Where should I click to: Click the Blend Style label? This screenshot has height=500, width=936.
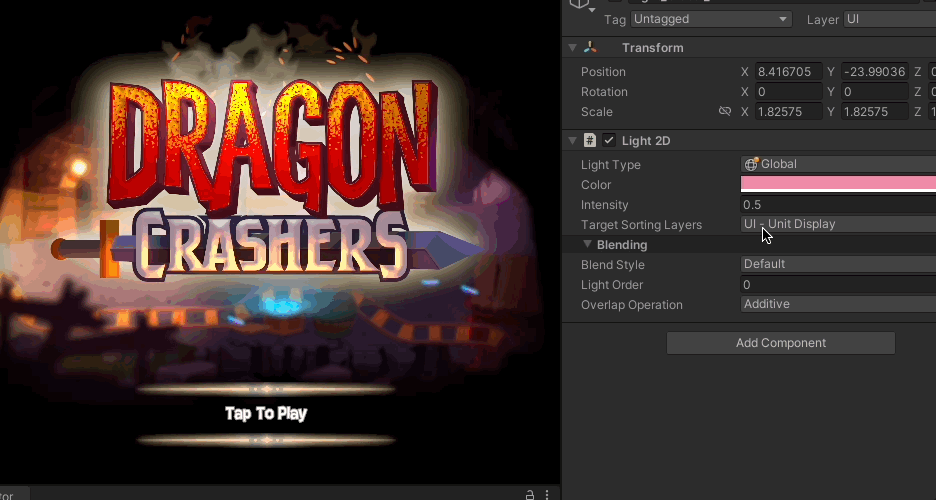(x=612, y=265)
